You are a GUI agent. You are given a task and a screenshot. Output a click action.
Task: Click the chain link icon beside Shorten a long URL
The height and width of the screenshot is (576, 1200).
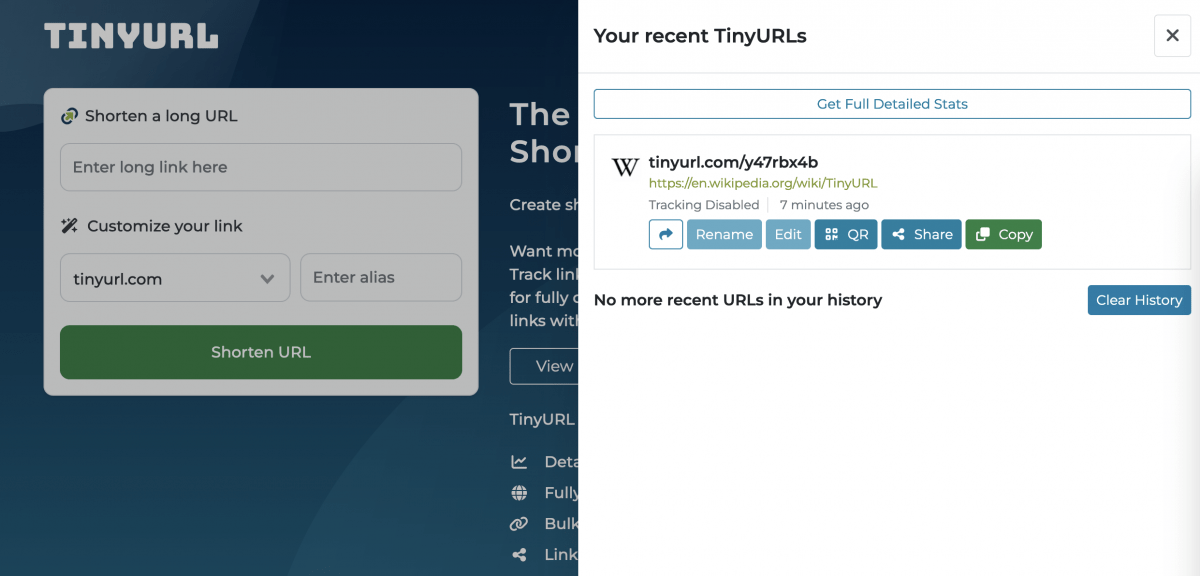coord(69,116)
